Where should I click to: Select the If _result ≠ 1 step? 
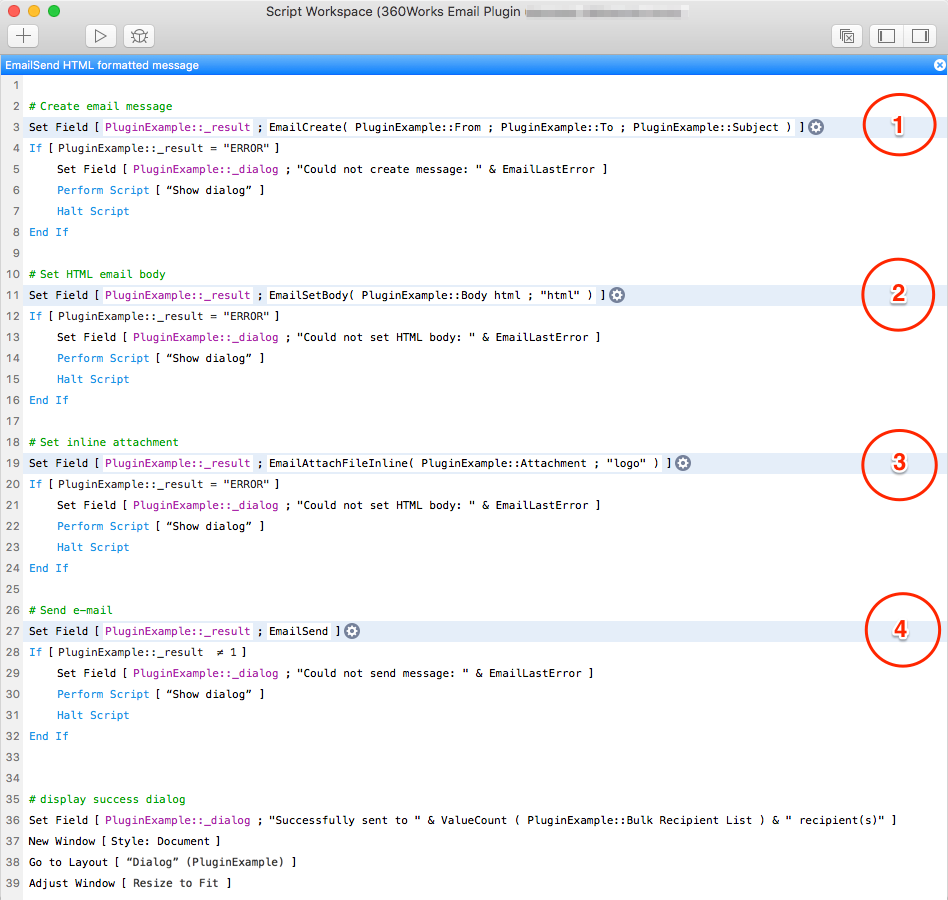(x=137, y=652)
